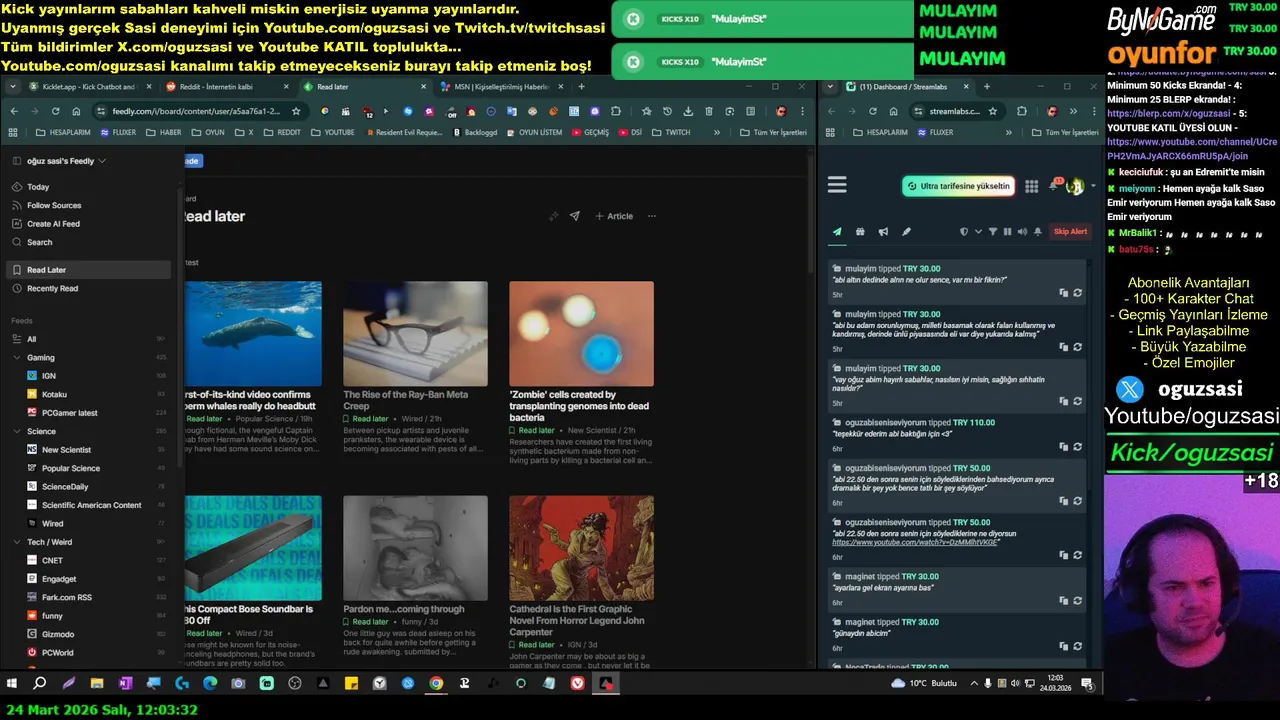Select Read Later in Feedly sidebar
This screenshot has width=1280, height=720.
click(88, 270)
